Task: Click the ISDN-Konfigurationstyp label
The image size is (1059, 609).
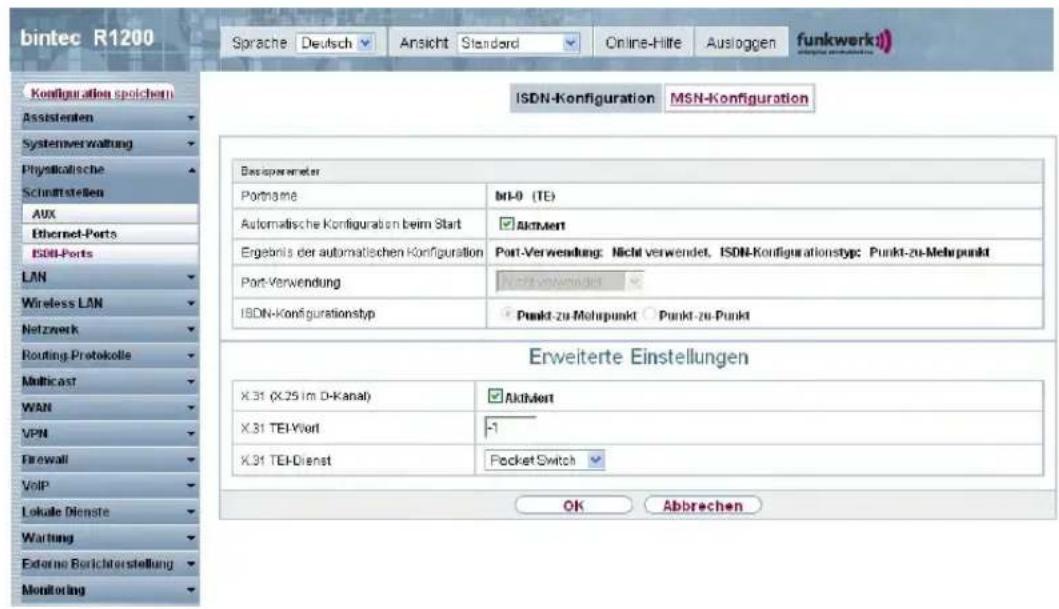Action: (307, 313)
